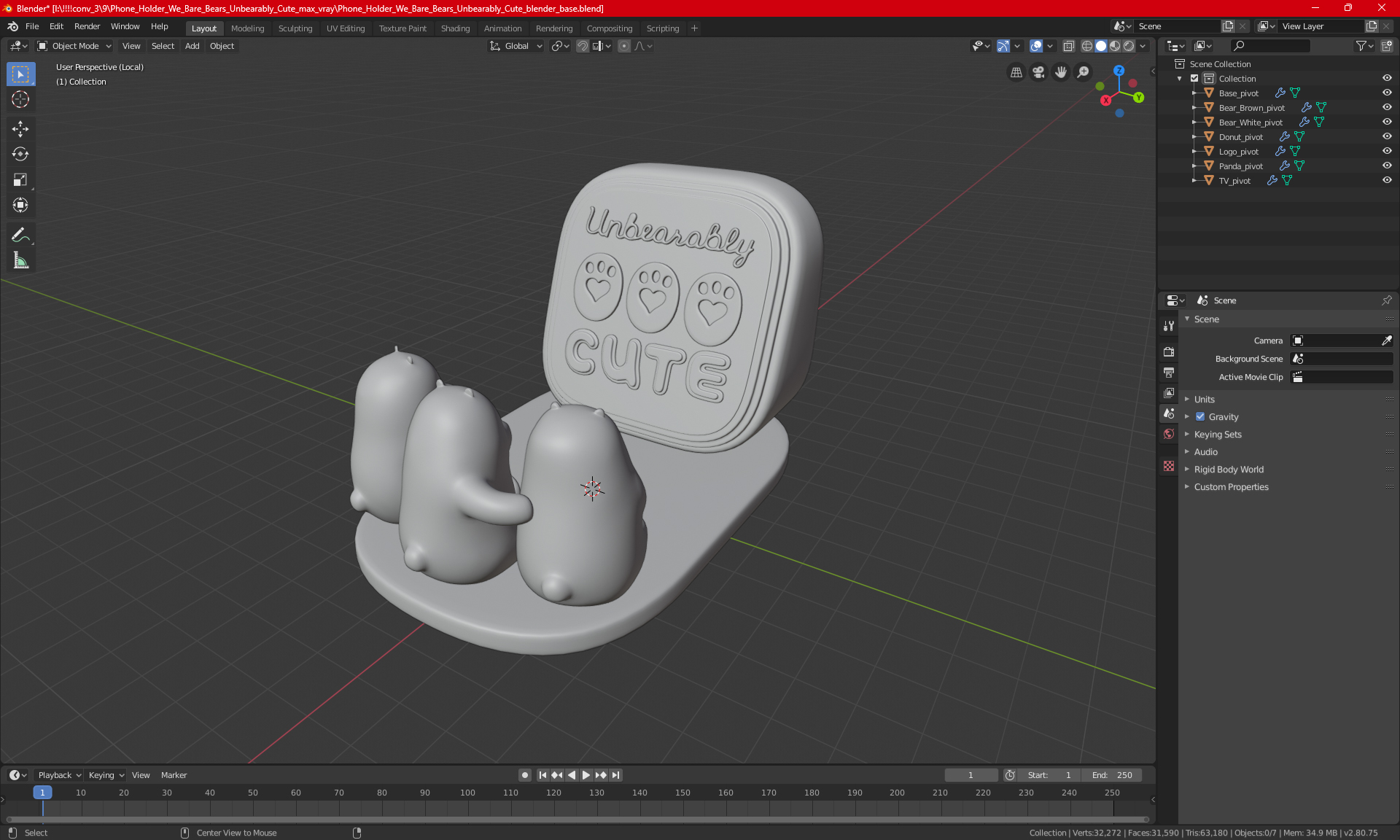Open the Tool properties tab
This screenshot has height=840, width=1400.
click(x=1169, y=326)
